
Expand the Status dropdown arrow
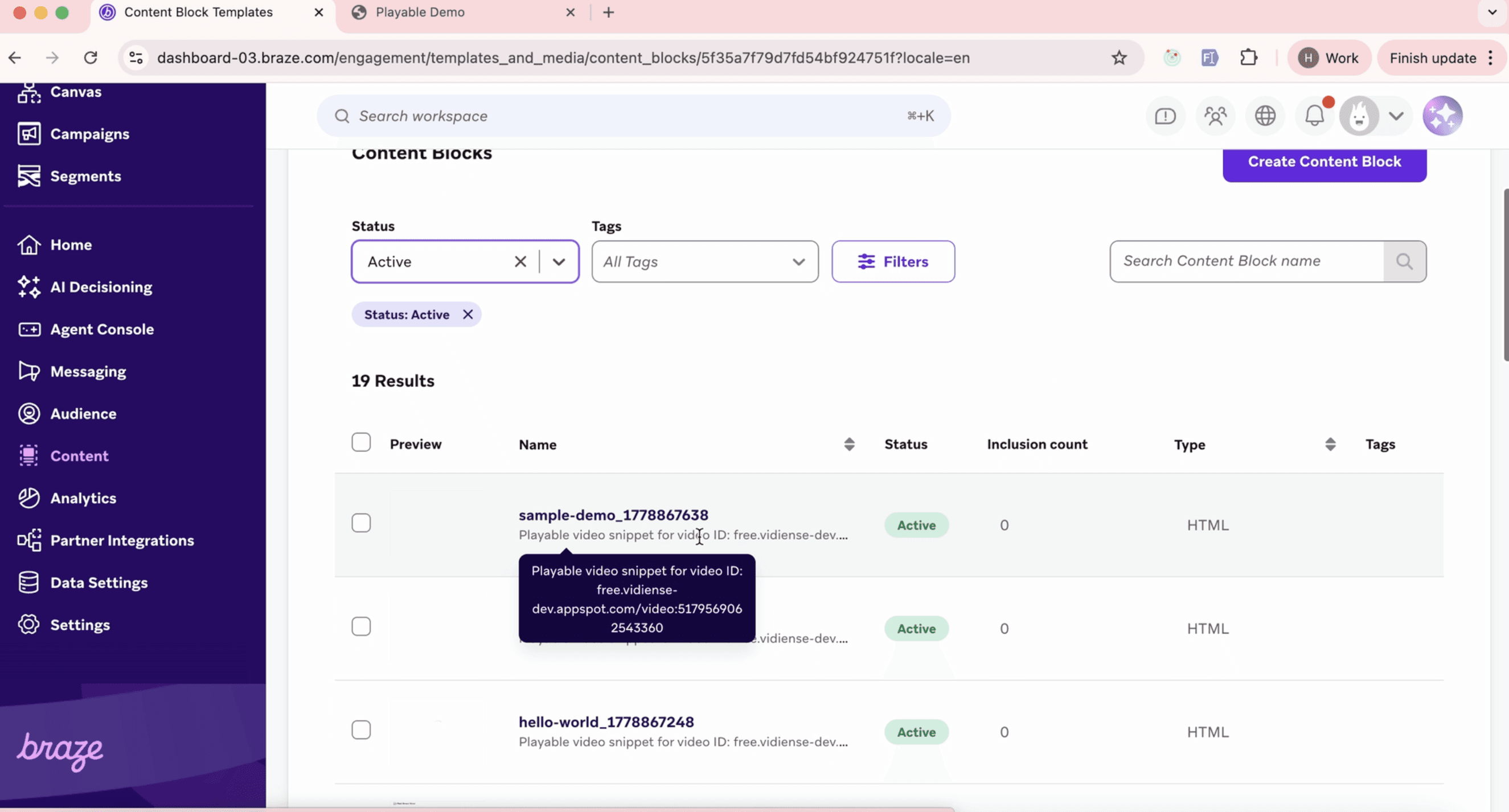click(x=559, y=262)
